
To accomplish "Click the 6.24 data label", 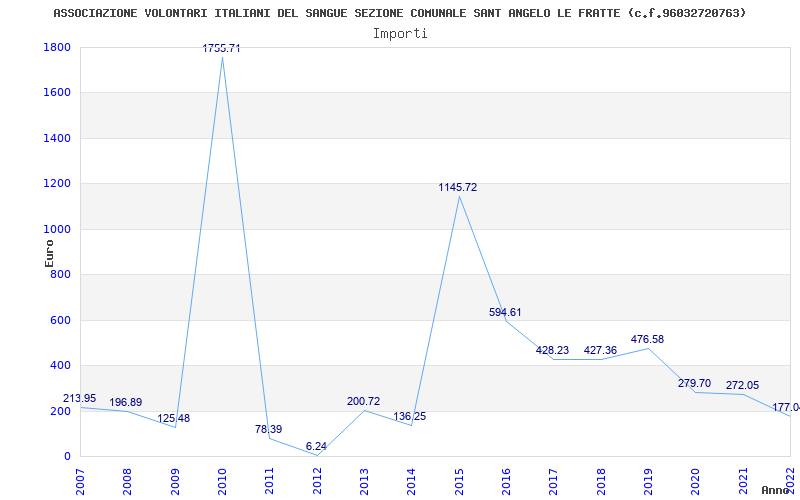I will [316, 446].
